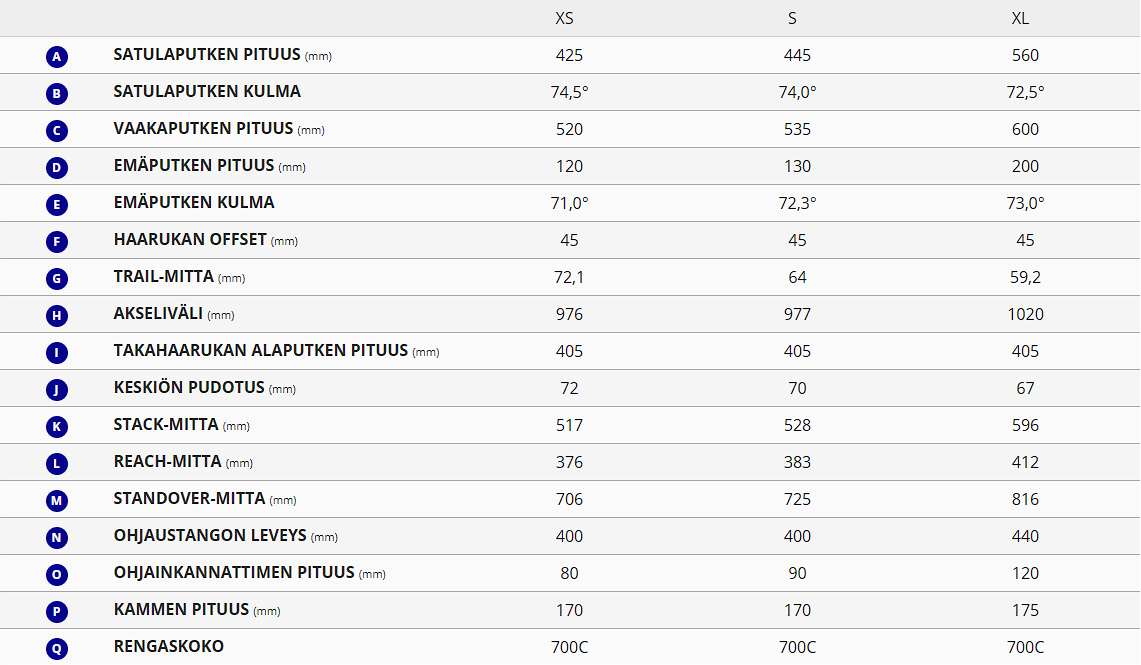Click the letter O badge icon

coord(57,575)
